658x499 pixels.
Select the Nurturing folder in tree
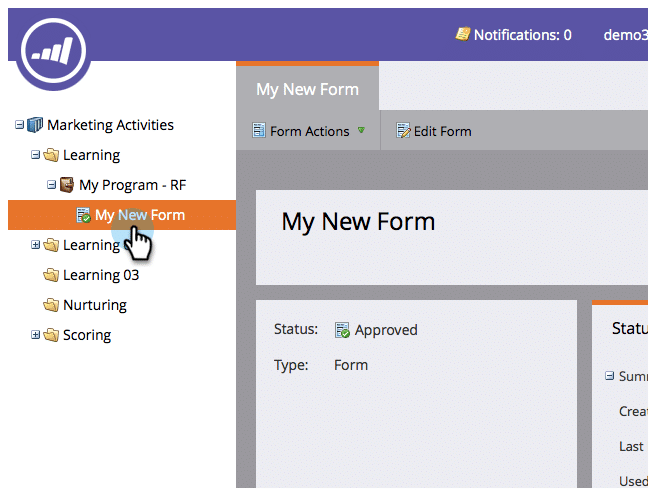[94, 305]
